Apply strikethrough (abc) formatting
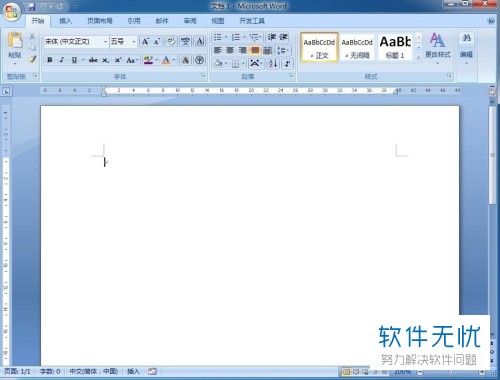The width and height of the screenshot is (500, 380). tap(93, 60)
